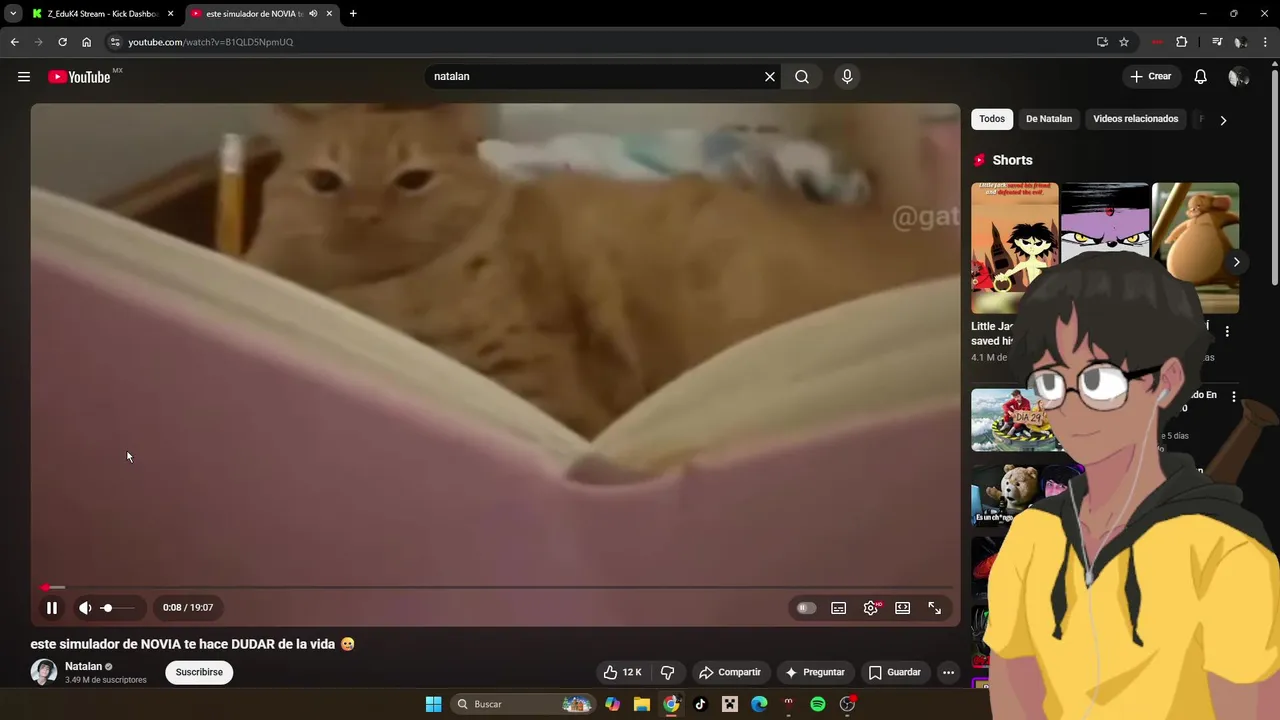Run search with magnifier button
This screenshot has height=720, width=1280.
click(802, 77)
